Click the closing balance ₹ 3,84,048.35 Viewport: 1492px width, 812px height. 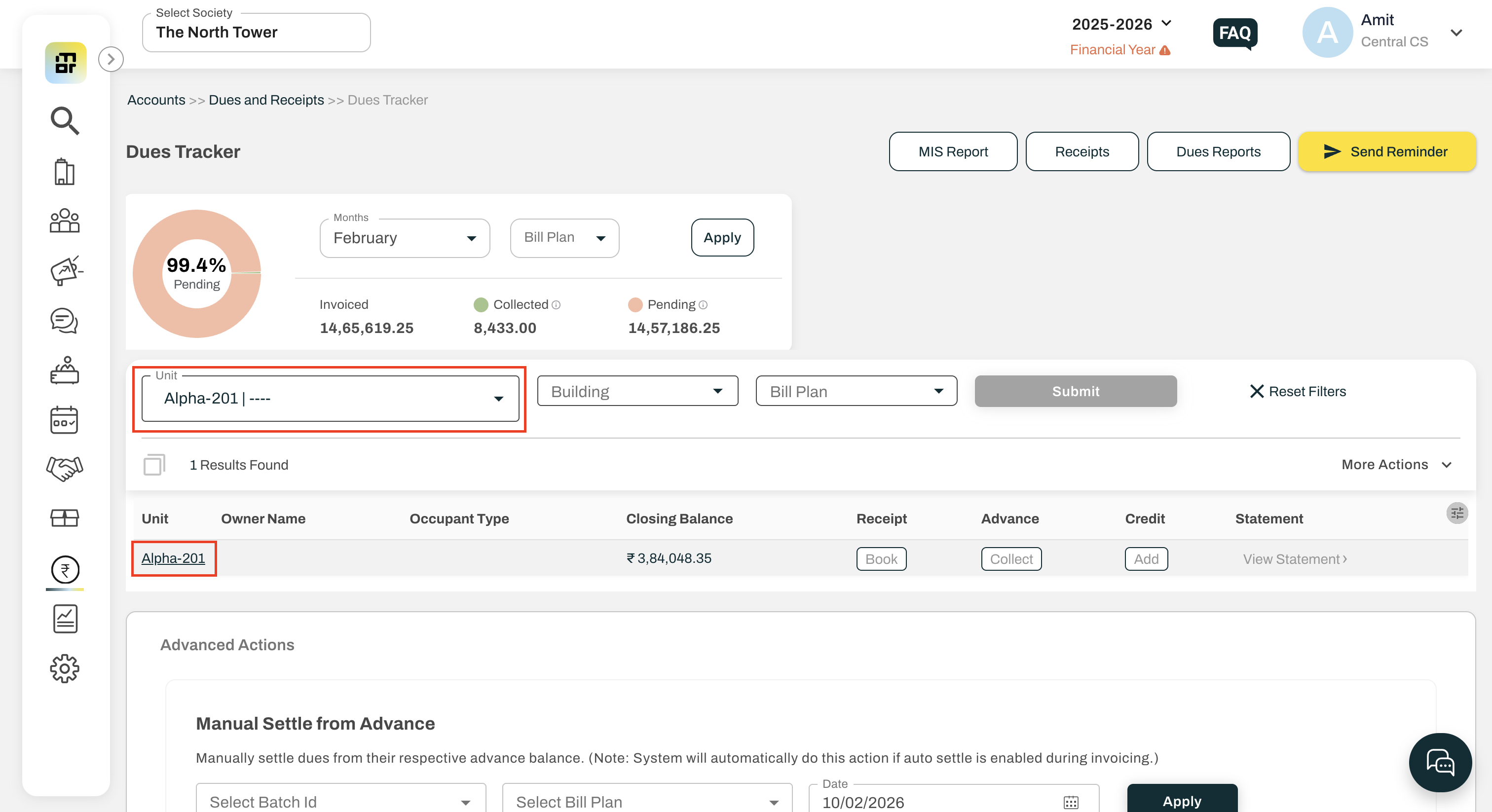669,558
